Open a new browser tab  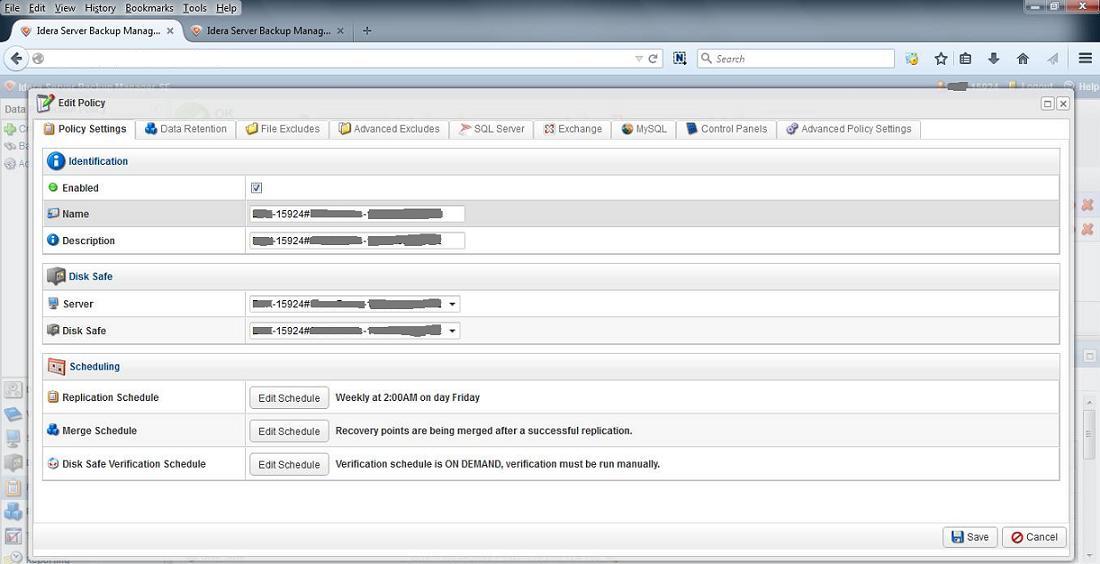(367, 31)
